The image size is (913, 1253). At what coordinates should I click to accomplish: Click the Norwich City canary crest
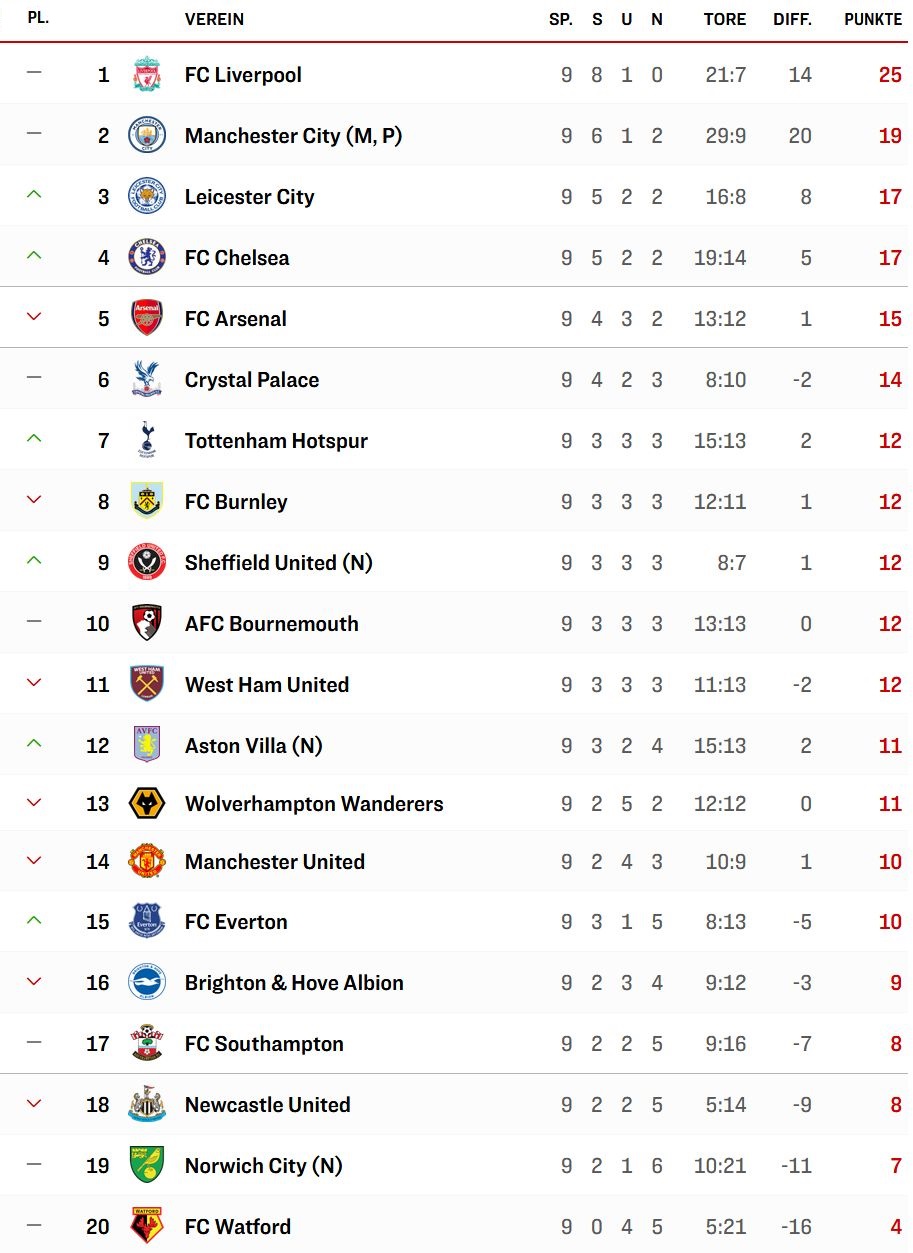point(147,1165)
